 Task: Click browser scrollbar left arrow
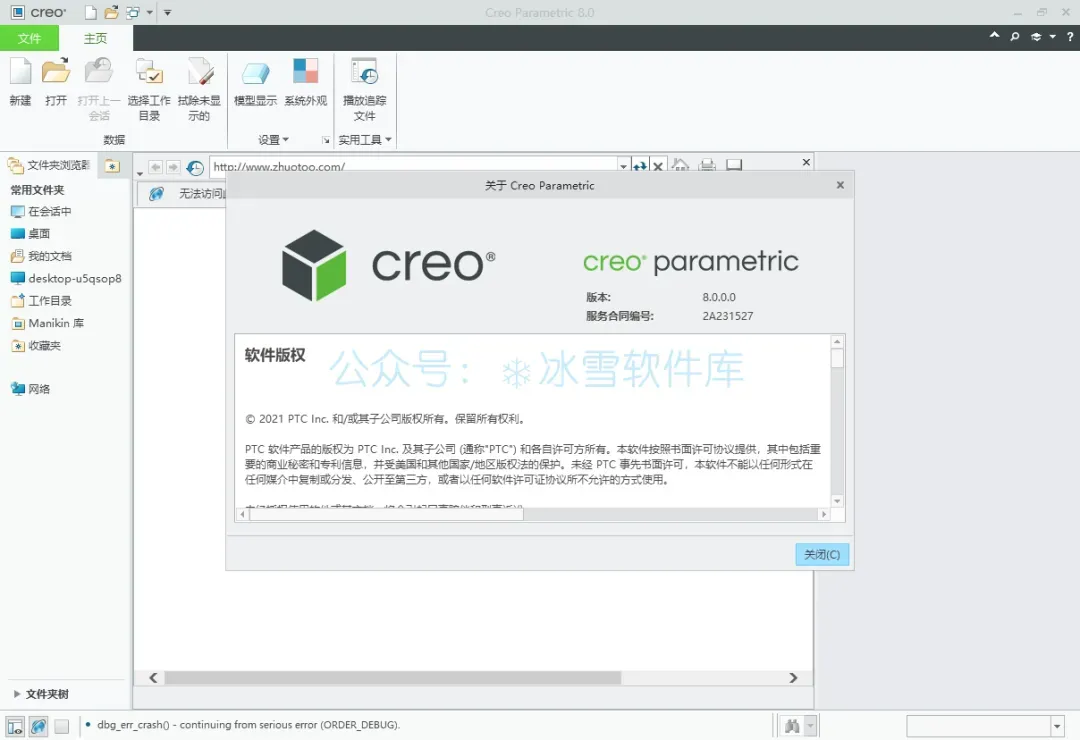point(153,678)
